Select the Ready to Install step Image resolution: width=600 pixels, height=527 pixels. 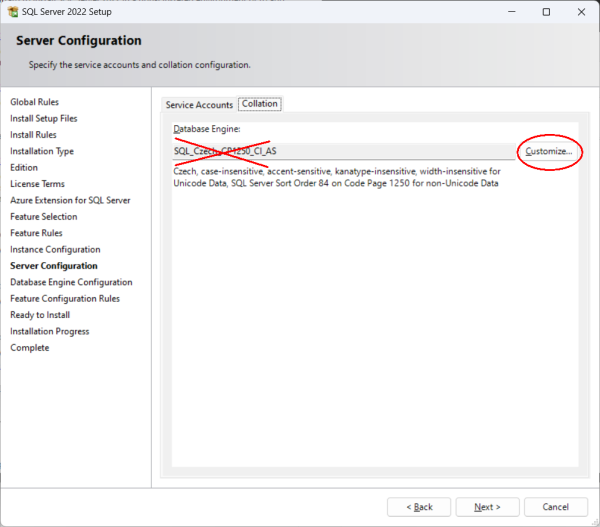click(40, 315)
